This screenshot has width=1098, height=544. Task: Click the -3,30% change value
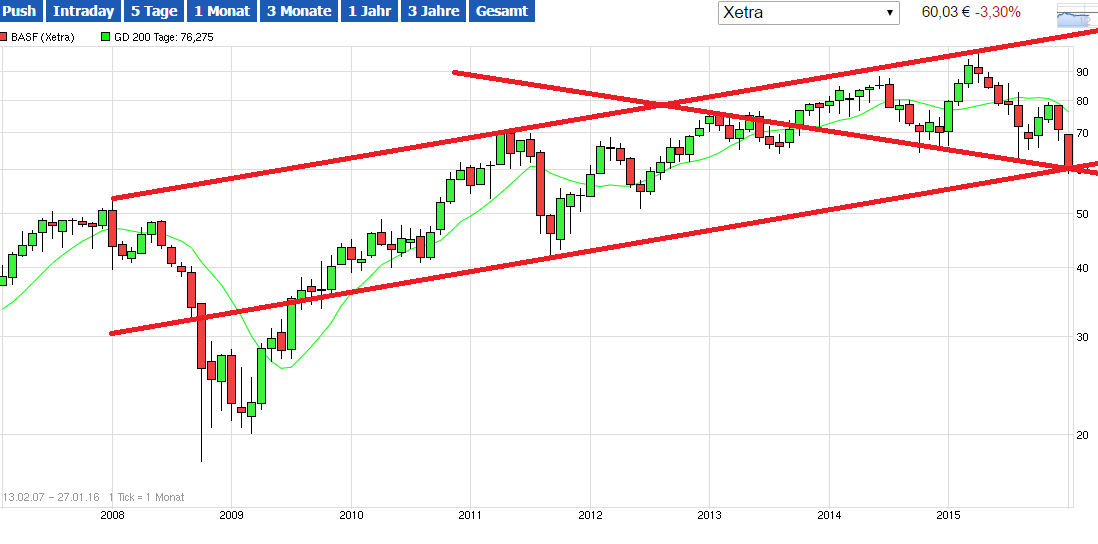click(x=996, y=12)
